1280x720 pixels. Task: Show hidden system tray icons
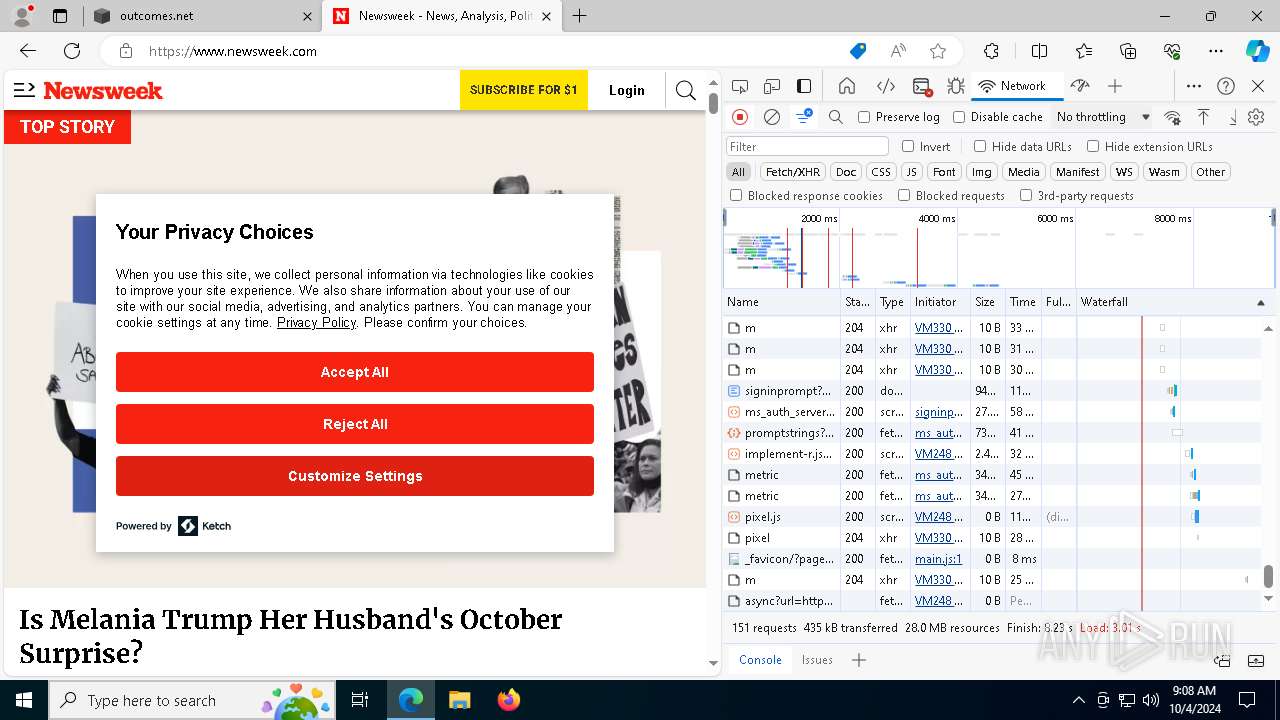[x=1078, y=700]
